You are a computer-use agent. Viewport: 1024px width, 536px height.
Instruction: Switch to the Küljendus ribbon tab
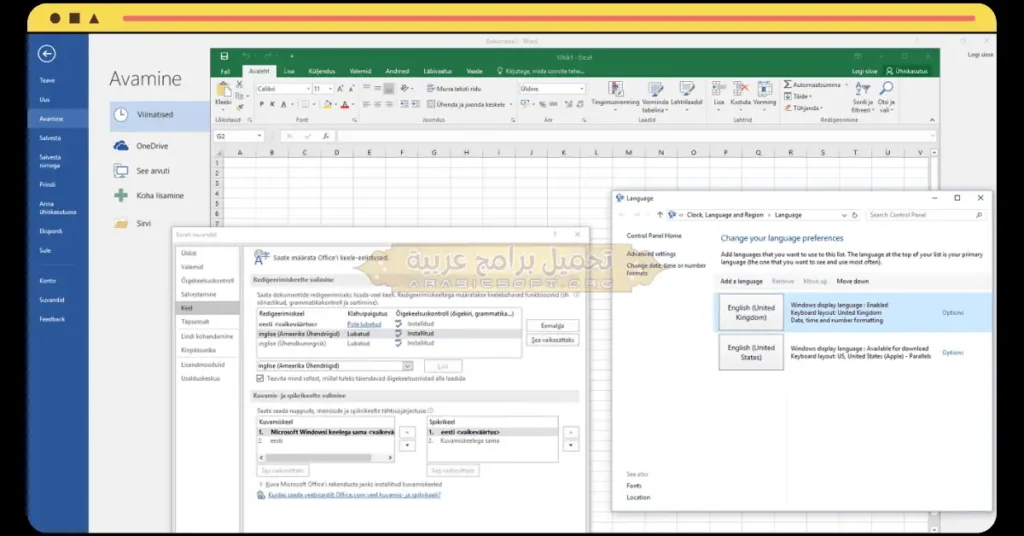[321, 71]
